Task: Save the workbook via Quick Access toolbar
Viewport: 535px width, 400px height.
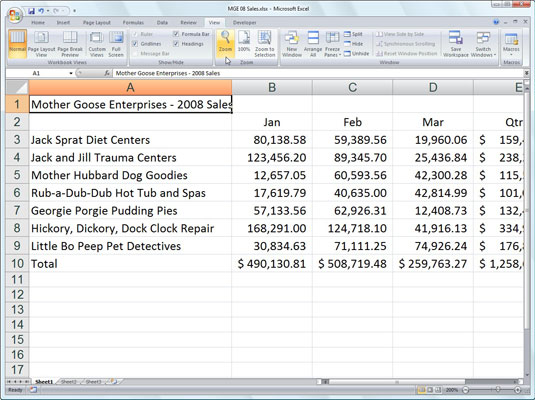Action: tap(31, 11)
